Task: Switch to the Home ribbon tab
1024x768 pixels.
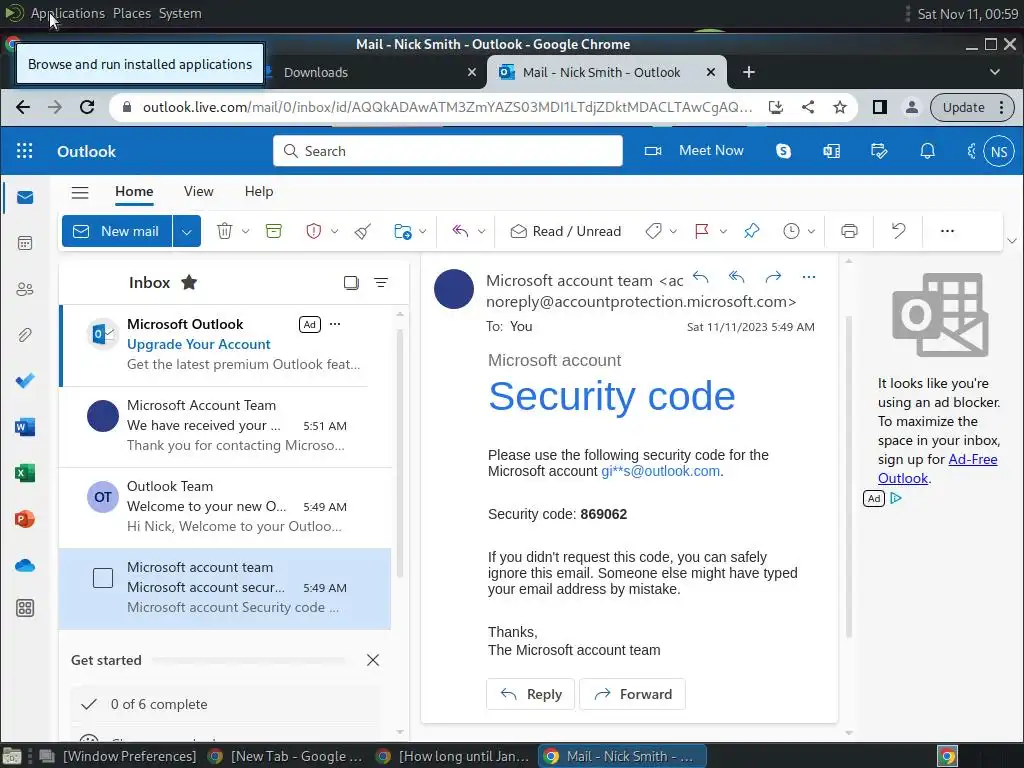Action: coord(134,191)
